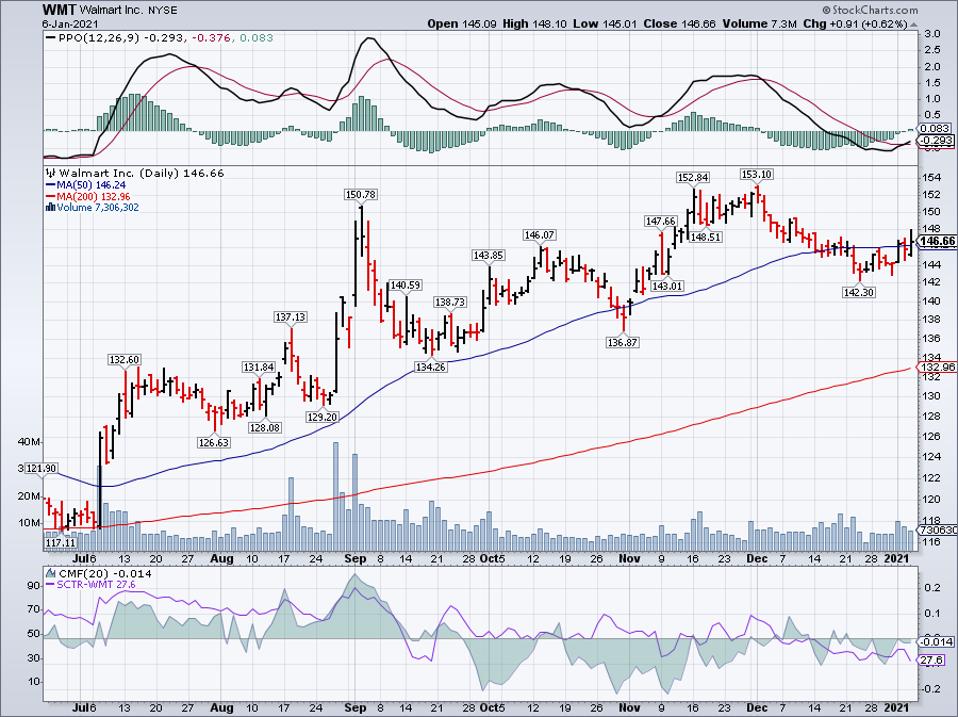Viewport: 958px width, 717px height.
Task: Click the purple SCTR-WMT line swatch
Action: point(50,584)
